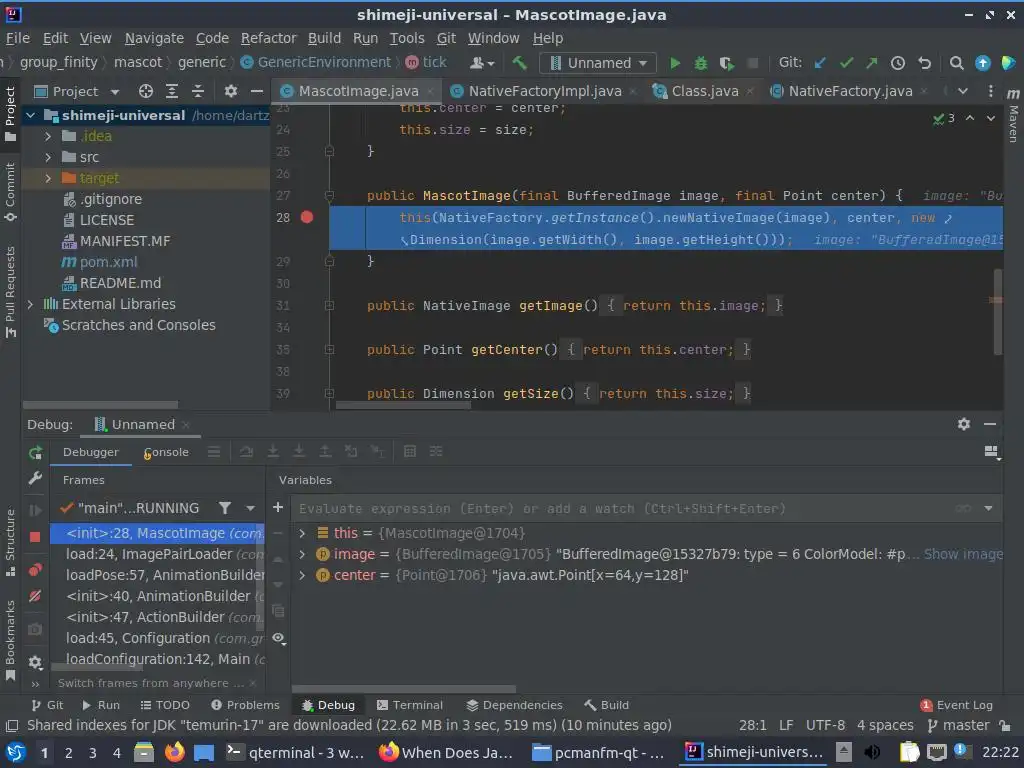The width and height of the screenshot is (1024, 768).
Task: View breakpoints double red circle icon
Action: click(35, 569)
